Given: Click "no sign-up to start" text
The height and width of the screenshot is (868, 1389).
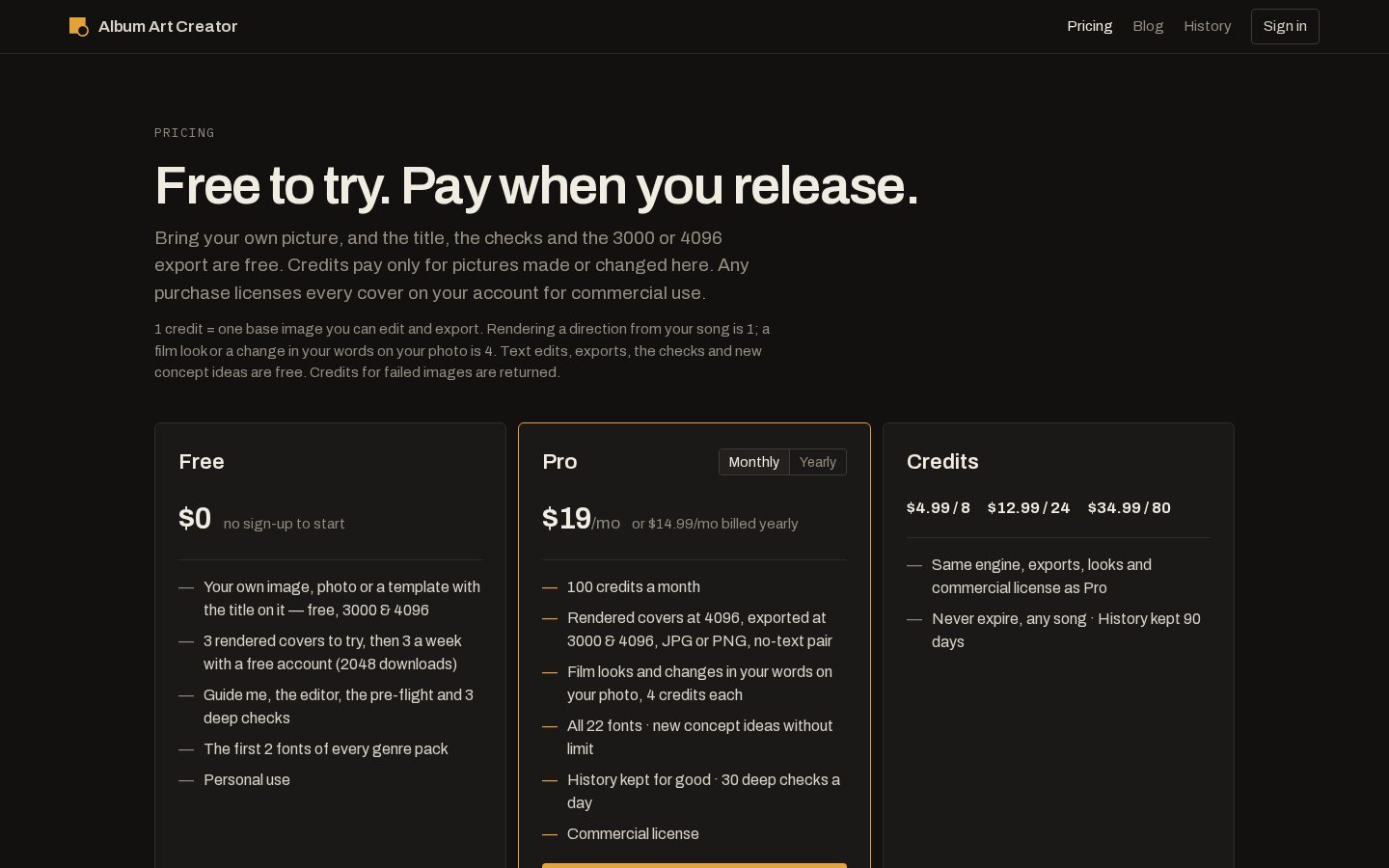Looking at the screenshot, I should click(284, 524).
